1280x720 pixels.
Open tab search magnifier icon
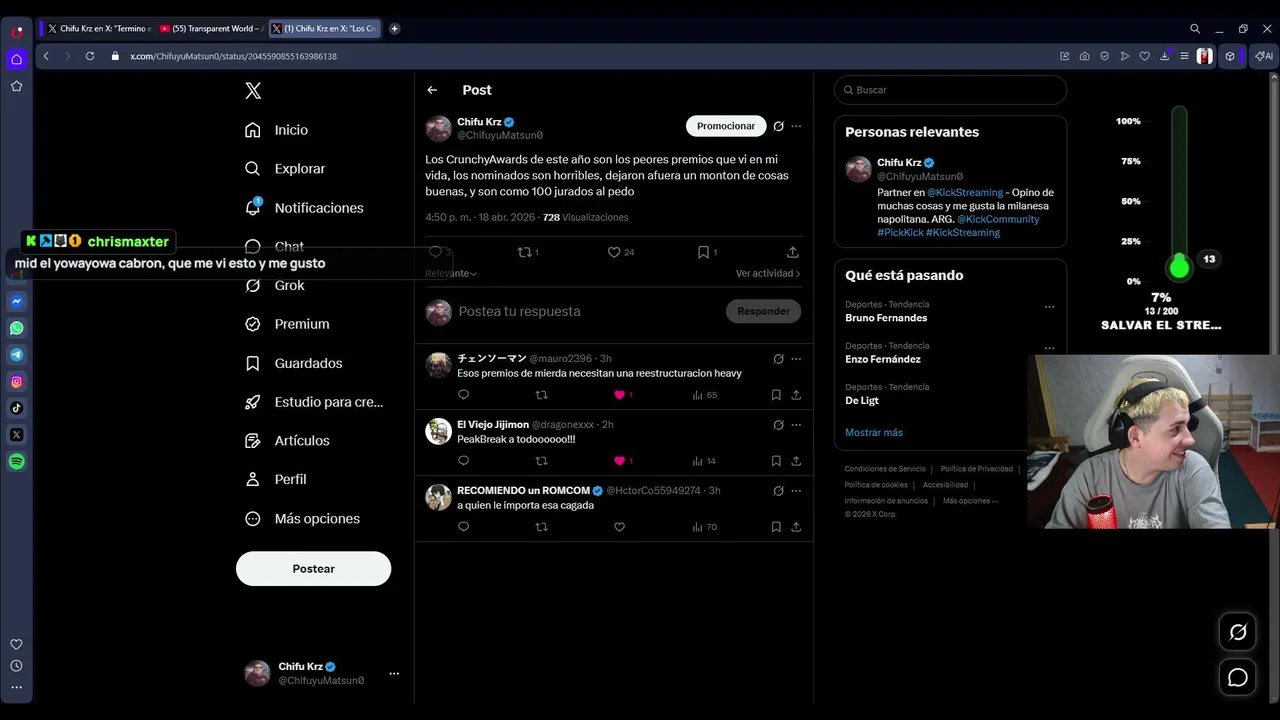1195,29
